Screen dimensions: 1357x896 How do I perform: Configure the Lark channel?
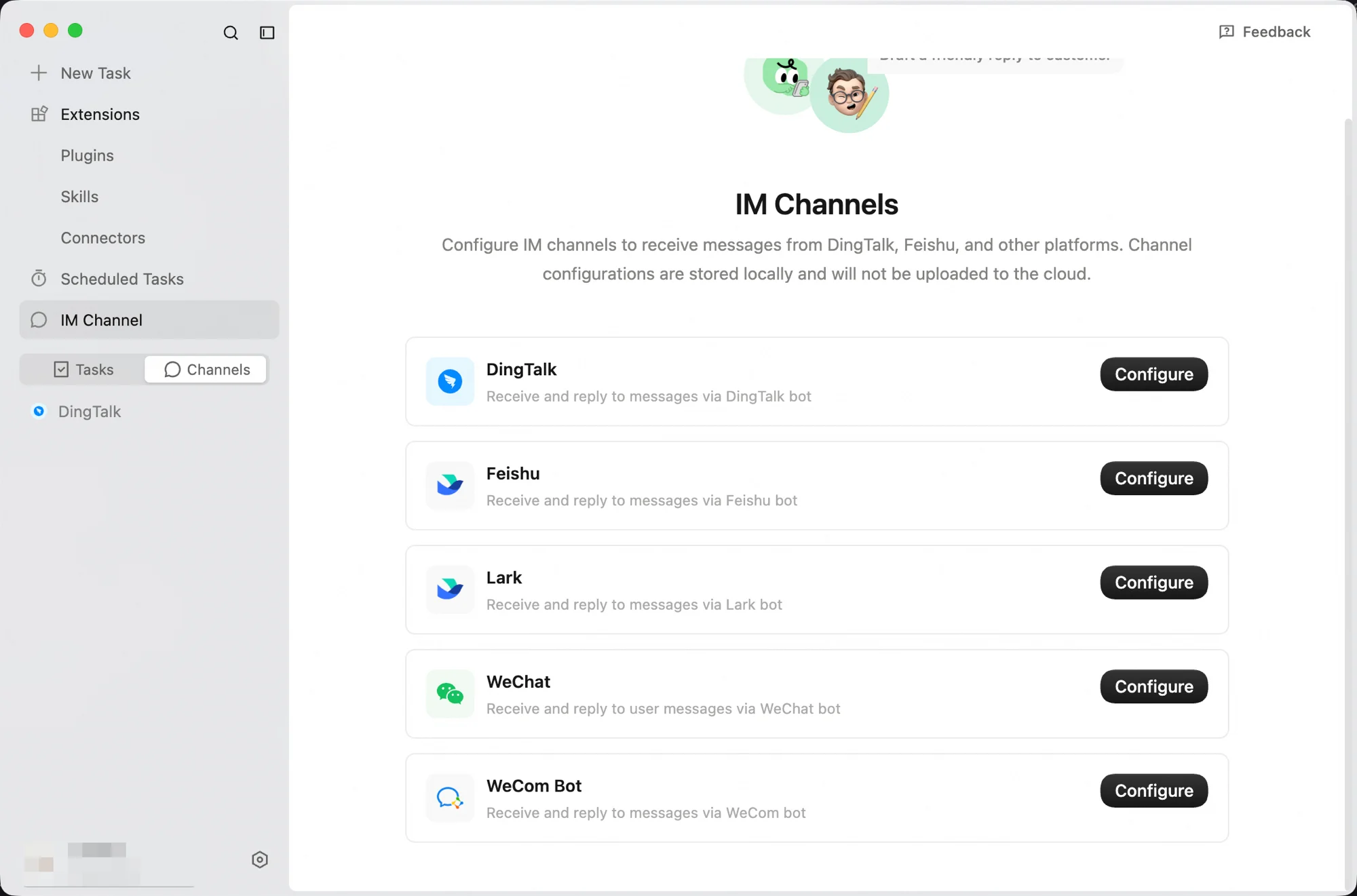(x=1153, y=583)
